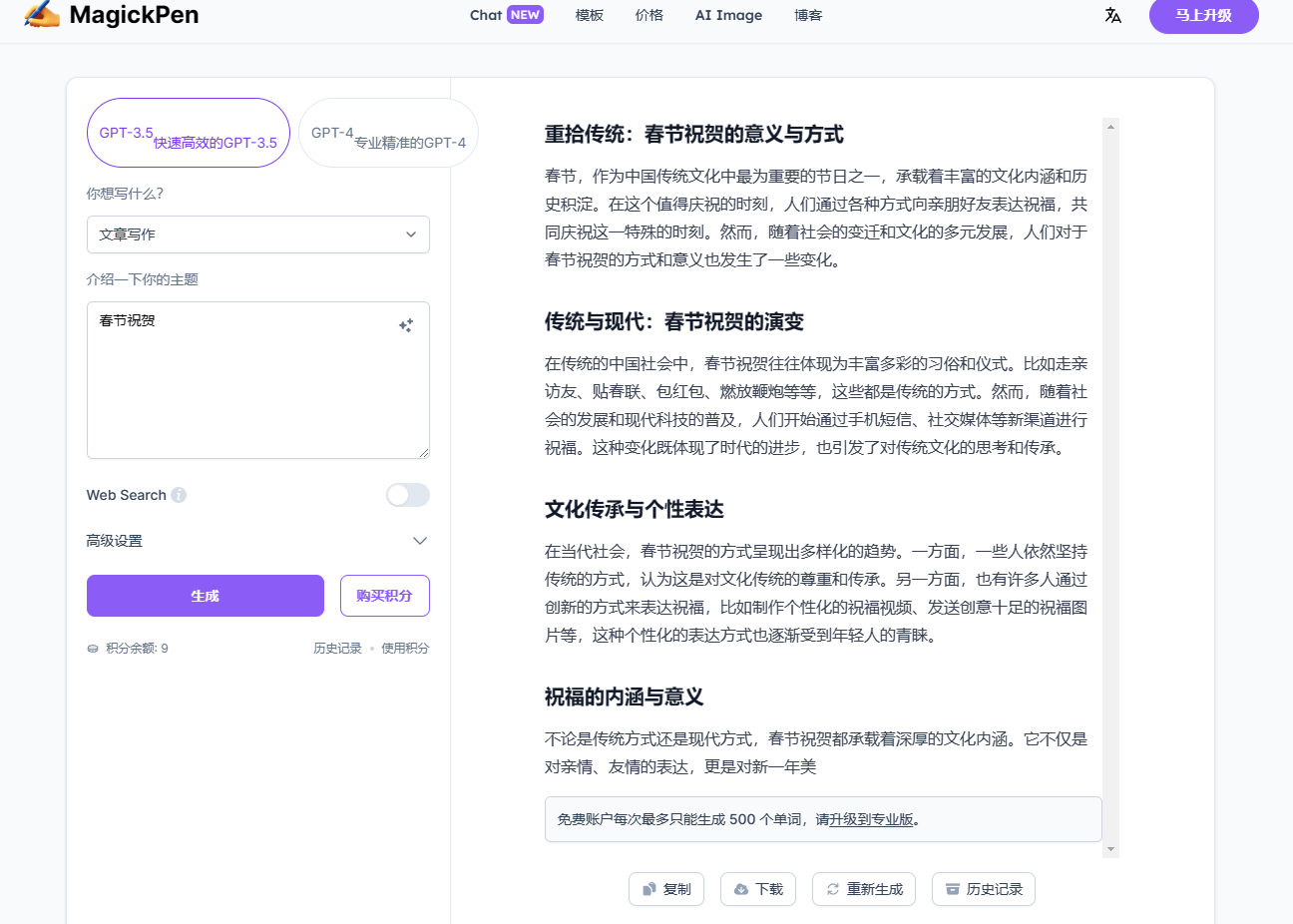Enable the Web Search toggle
The height and width of the screenshot is (924, 1293).
pyautogui.click(x=408, y=495)
